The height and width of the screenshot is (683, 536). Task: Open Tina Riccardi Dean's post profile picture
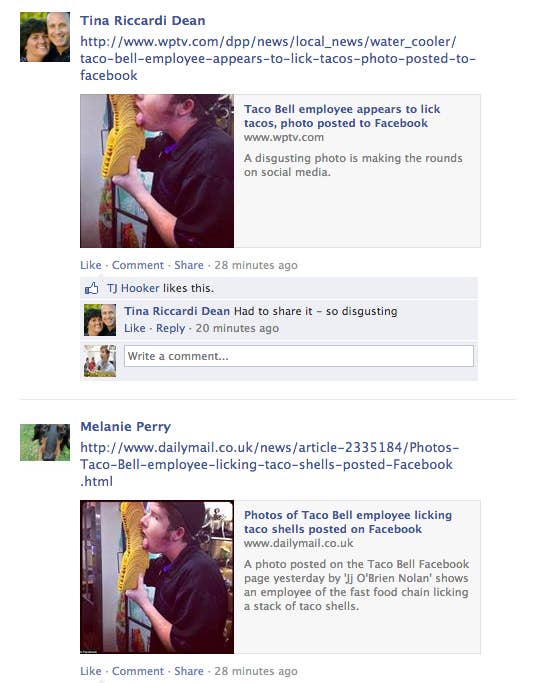click(x=45, y=37)
